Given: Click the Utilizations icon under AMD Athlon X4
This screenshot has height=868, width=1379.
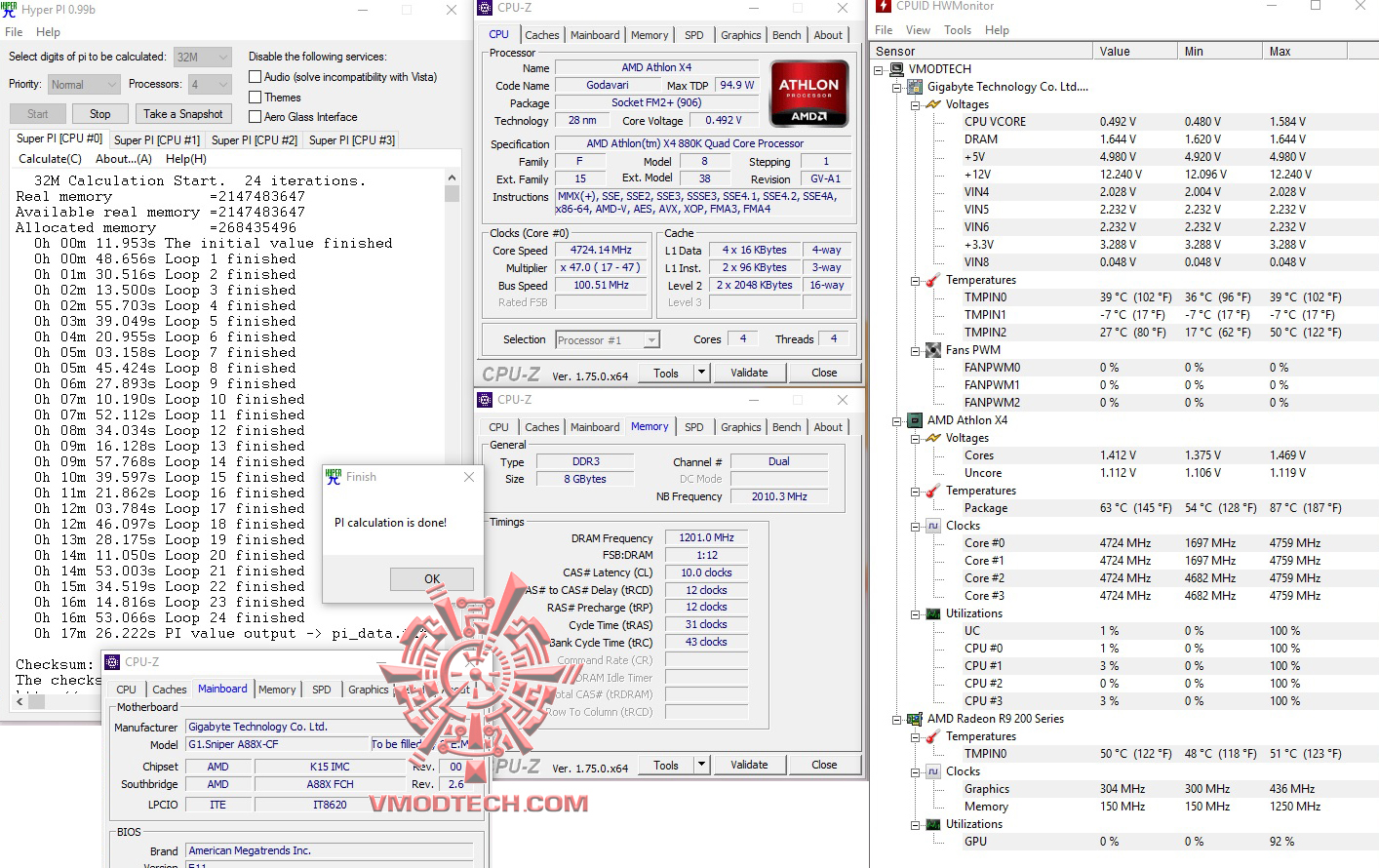Looking at the screenshot, I should (x=933, y=613).
